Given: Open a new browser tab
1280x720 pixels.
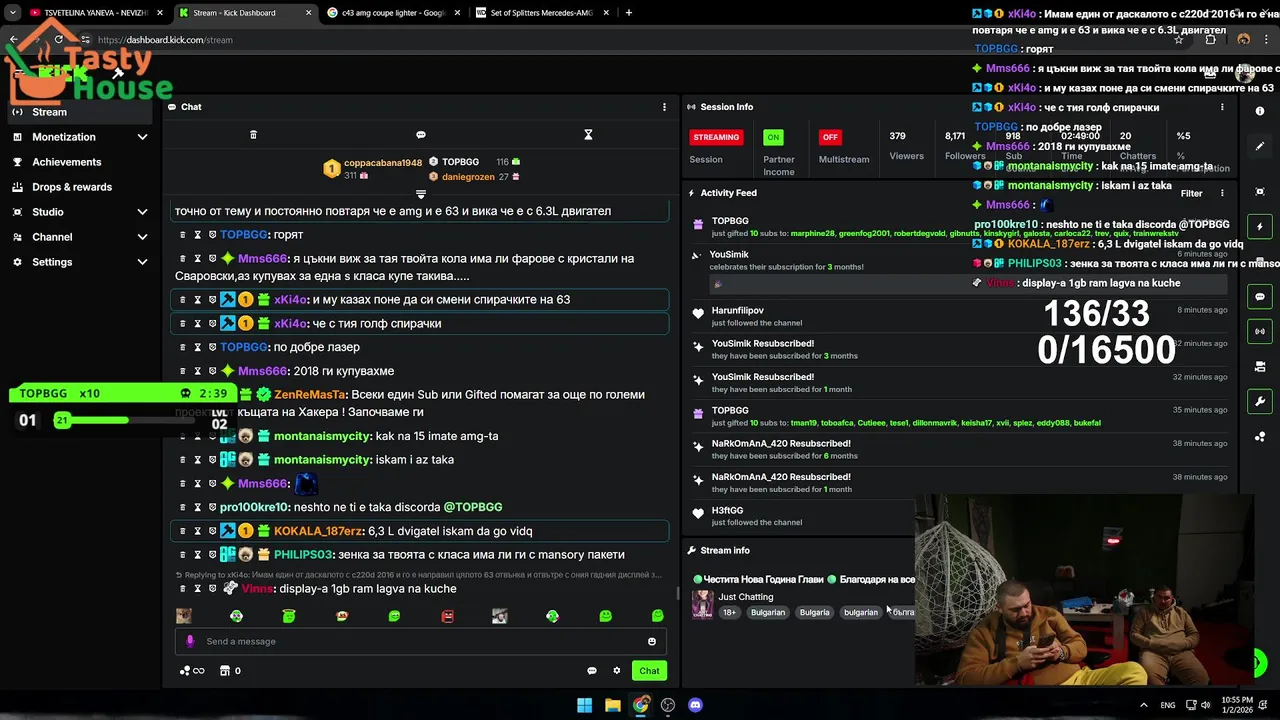Looking at the screenshot, I should click(628, 13).
